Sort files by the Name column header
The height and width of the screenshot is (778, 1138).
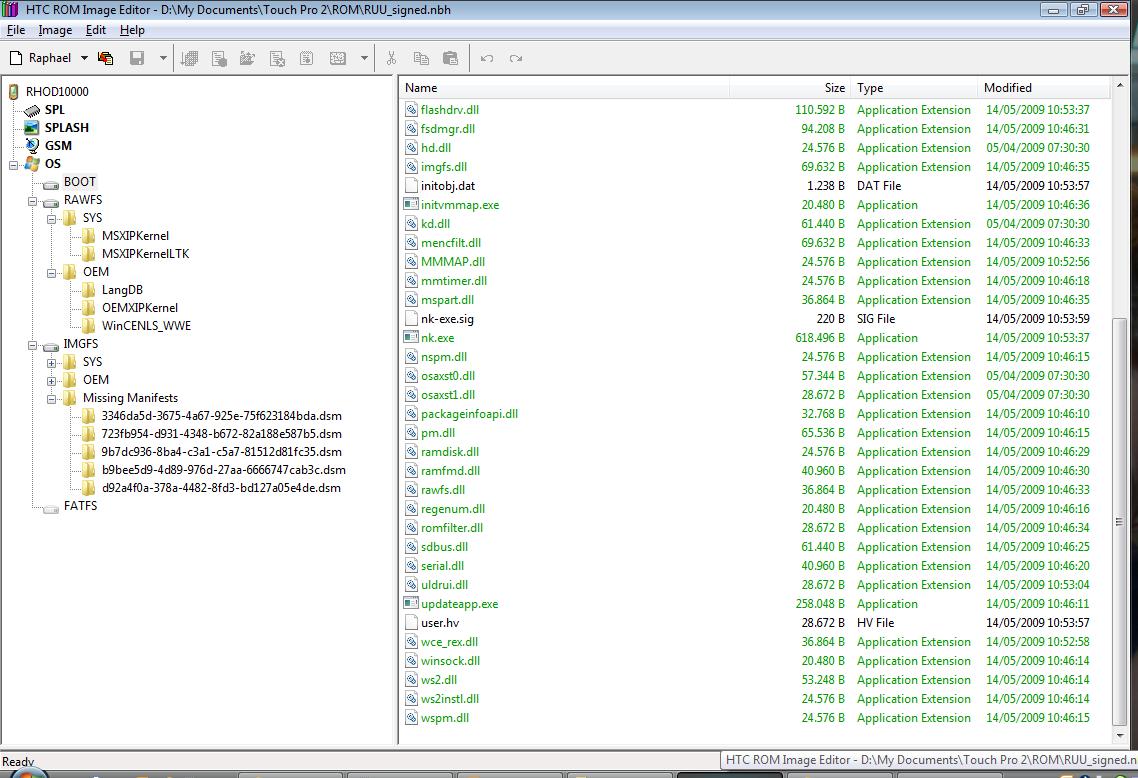coord(565,88)
